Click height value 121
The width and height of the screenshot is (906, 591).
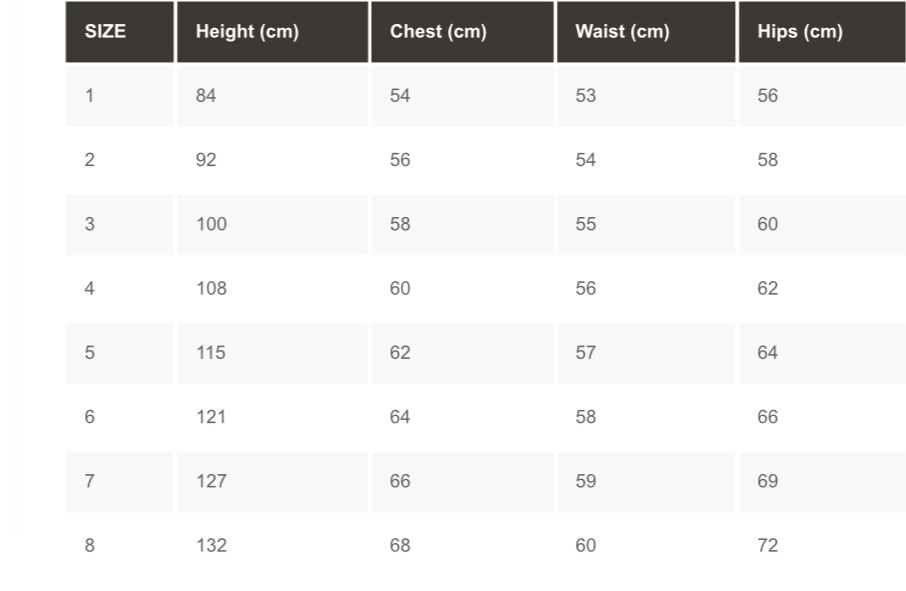(211, 417)
